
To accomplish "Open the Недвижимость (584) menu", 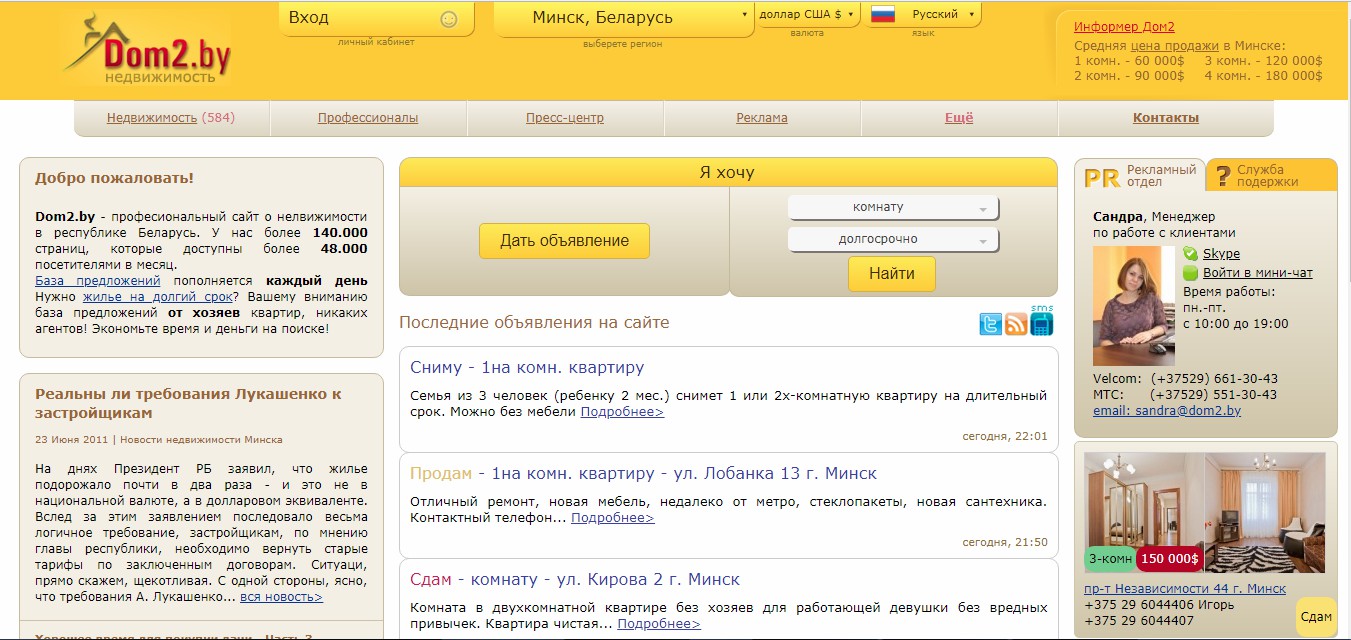I will click(x=171, y=118).
